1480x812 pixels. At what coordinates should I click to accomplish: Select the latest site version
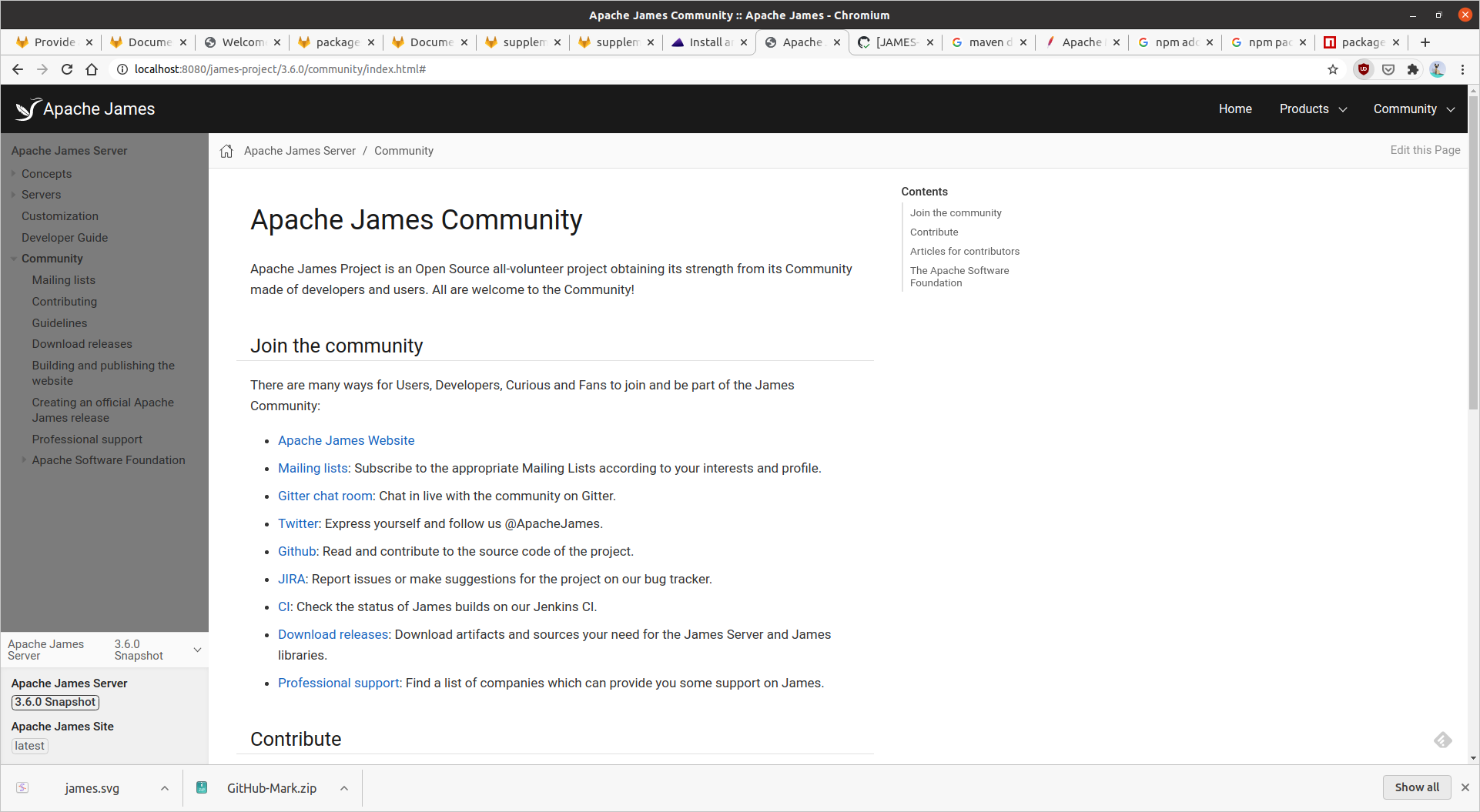[x=30, y=746]
